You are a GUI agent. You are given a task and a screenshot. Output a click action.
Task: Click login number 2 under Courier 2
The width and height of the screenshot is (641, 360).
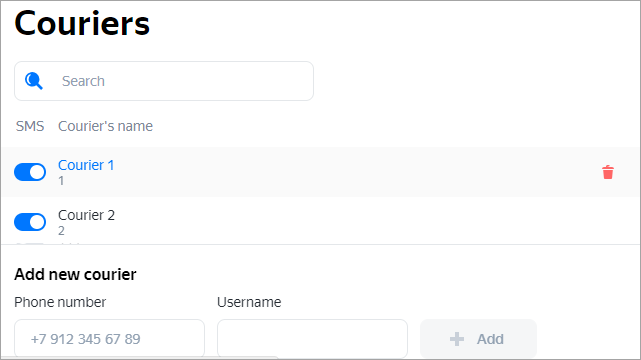(x=61, y=231)
